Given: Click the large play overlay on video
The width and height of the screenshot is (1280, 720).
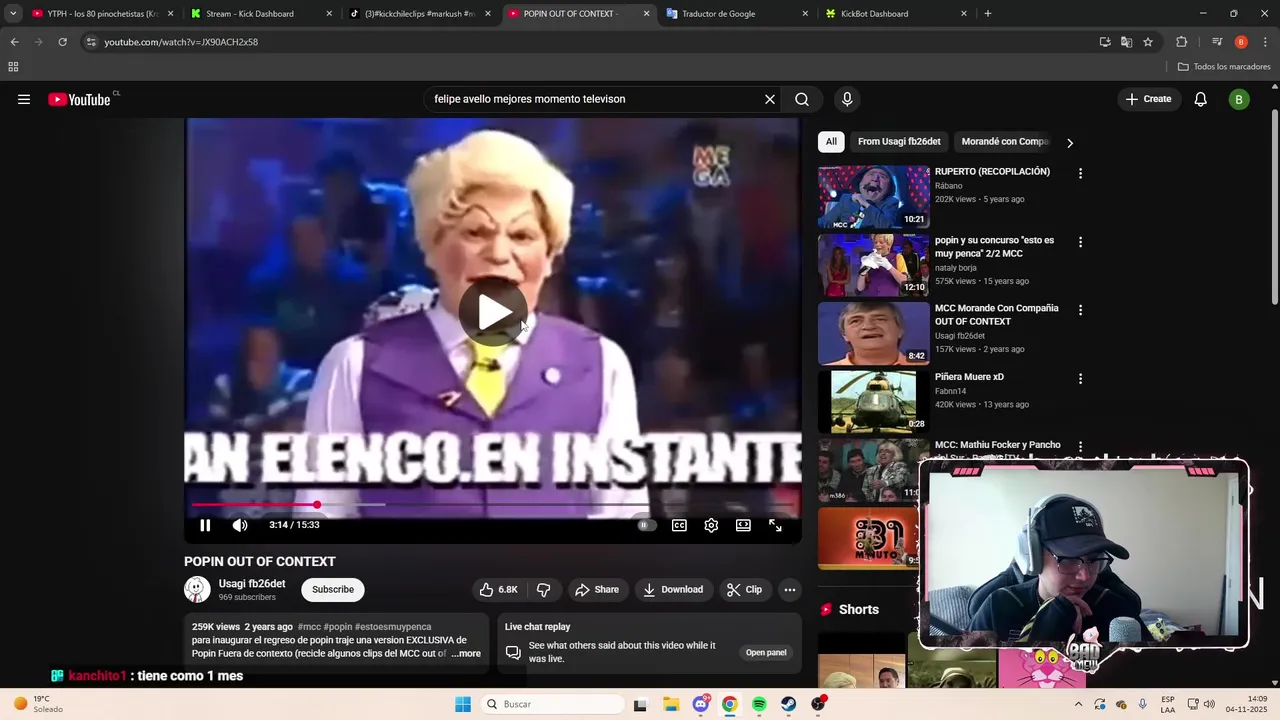Looking at the screenshot, I should pyautogui.click(x=494, y=313).
